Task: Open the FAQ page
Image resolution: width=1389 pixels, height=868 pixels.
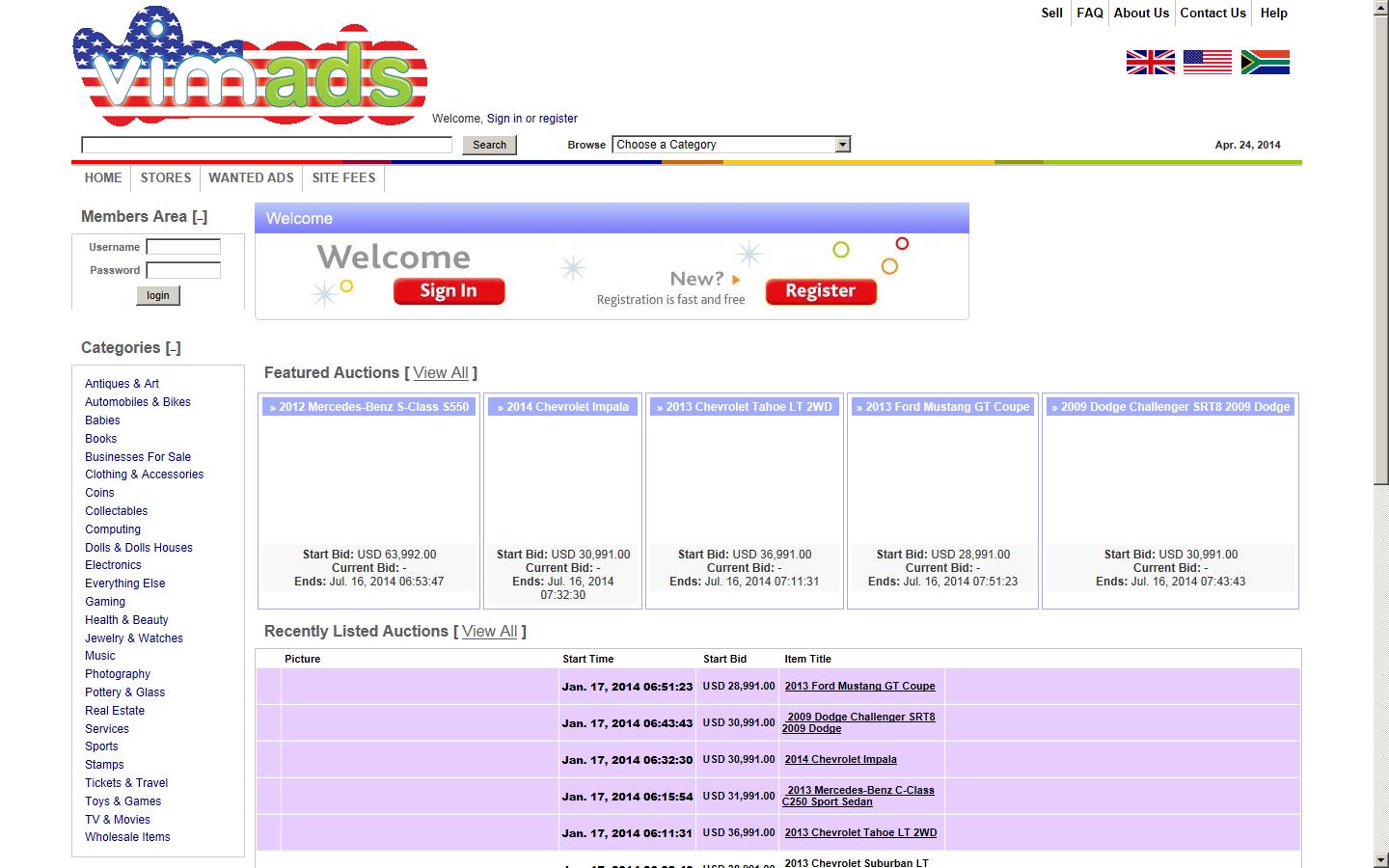Action: click(1089, 13)
